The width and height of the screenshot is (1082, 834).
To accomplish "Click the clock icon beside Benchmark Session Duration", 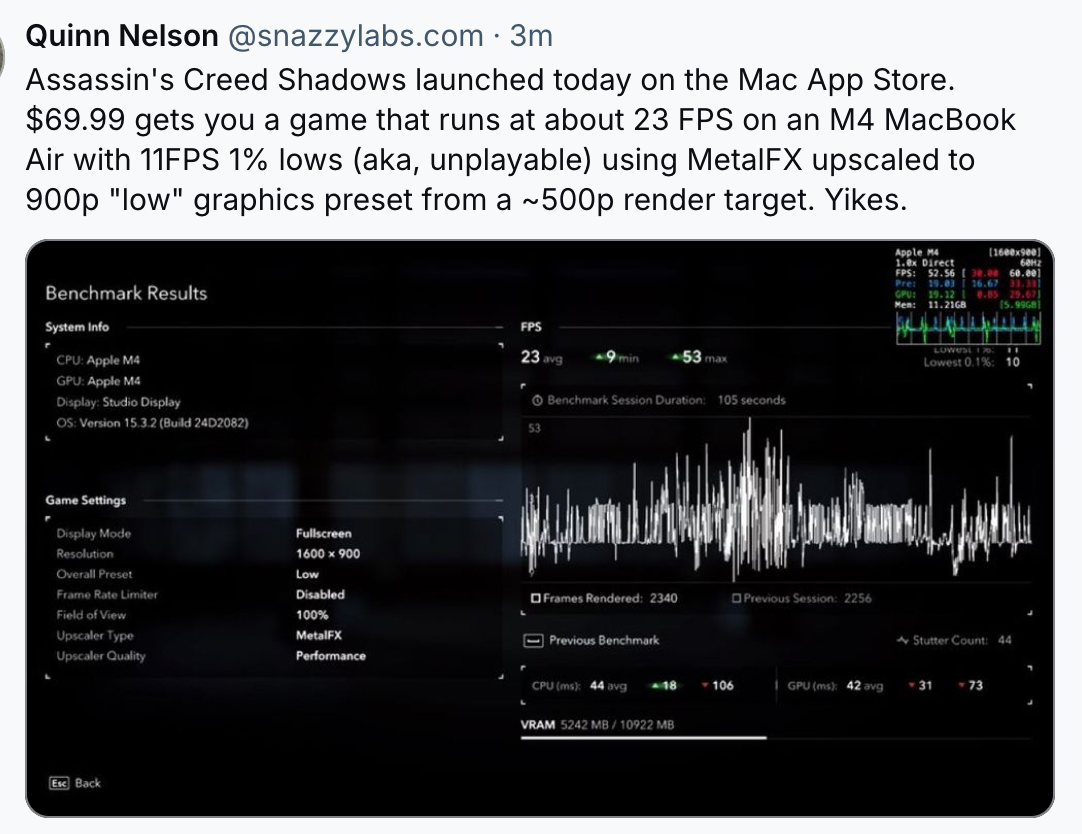I will pos(538,400).
